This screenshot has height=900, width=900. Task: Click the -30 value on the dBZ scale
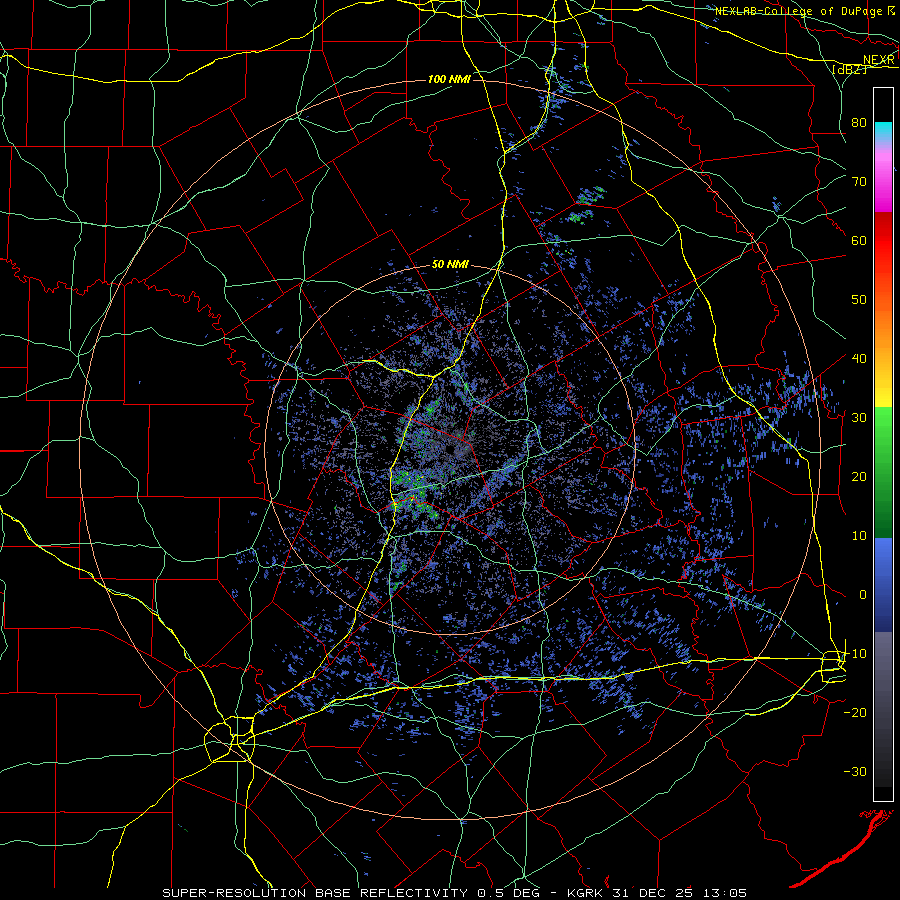[x=855, y=771]
